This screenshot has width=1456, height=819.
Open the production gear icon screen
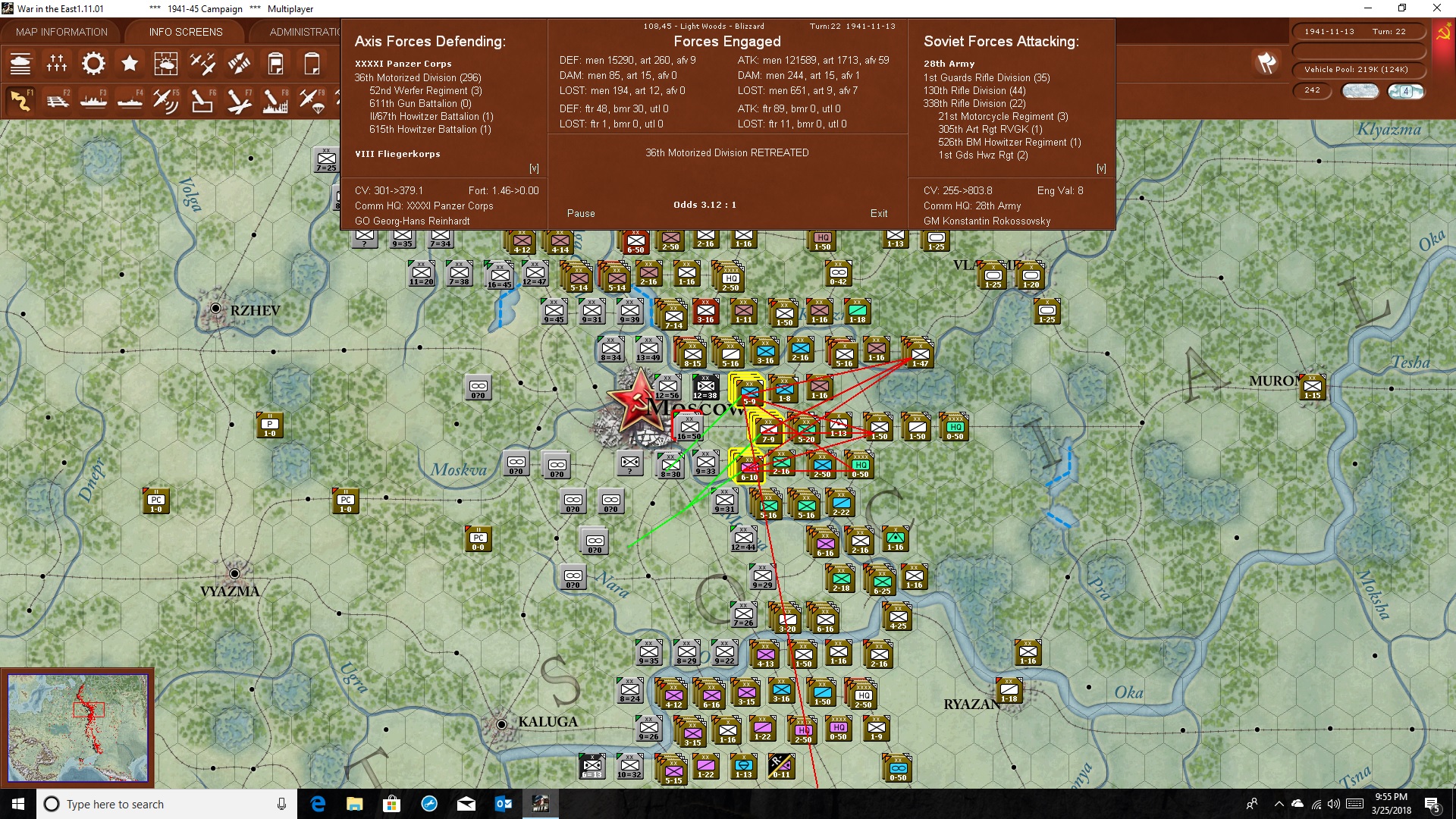tap(93, 64)
